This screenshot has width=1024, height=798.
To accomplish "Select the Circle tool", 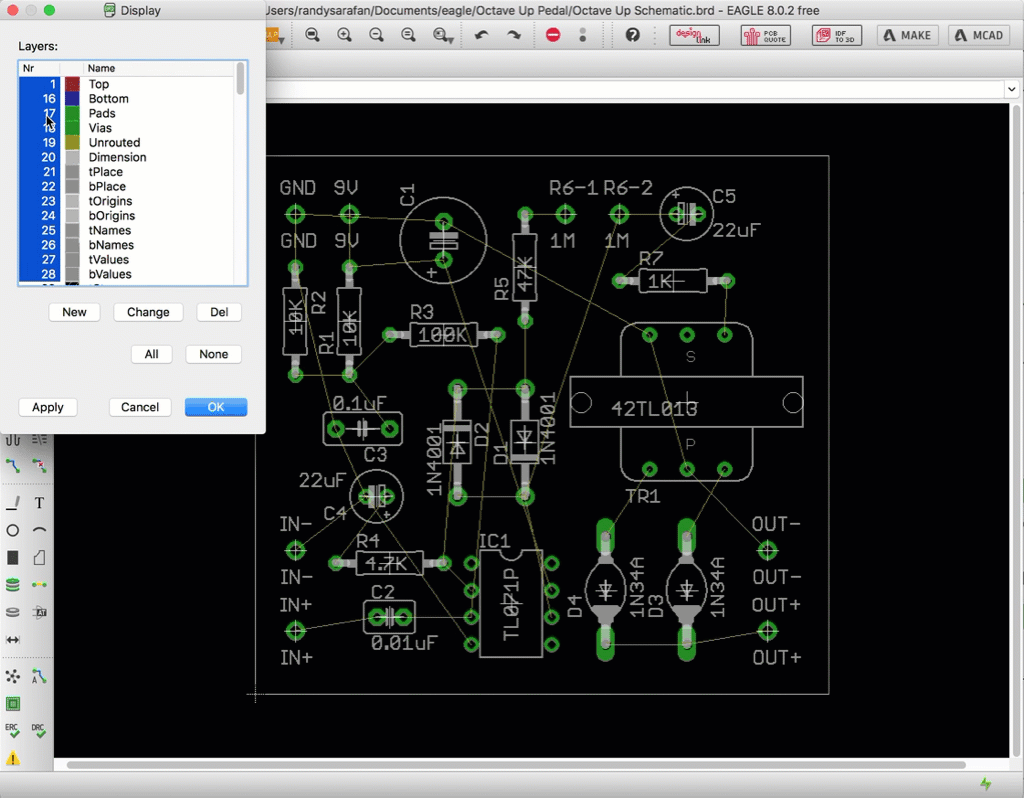I will [12, 530].
